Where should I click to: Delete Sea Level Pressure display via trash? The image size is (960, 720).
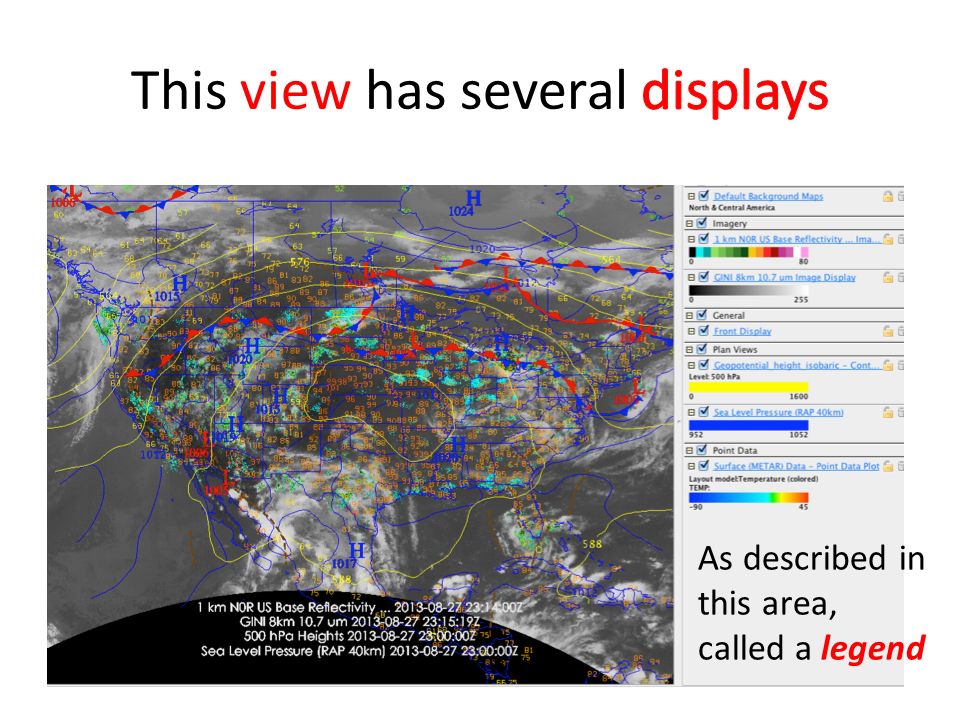[x=901, y=412]
